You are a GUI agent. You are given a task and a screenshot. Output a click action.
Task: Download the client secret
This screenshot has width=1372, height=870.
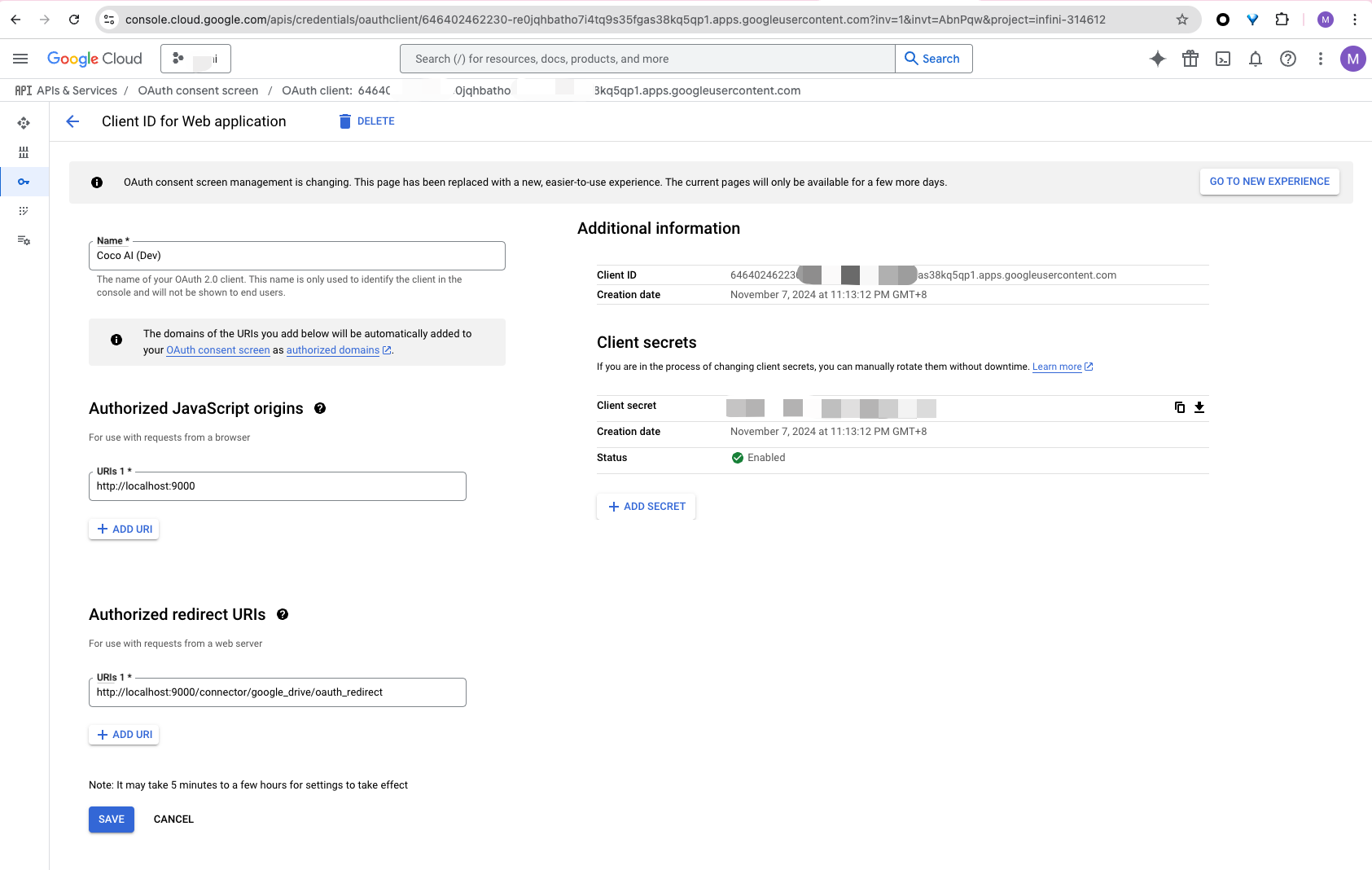tap(1199, 407)
